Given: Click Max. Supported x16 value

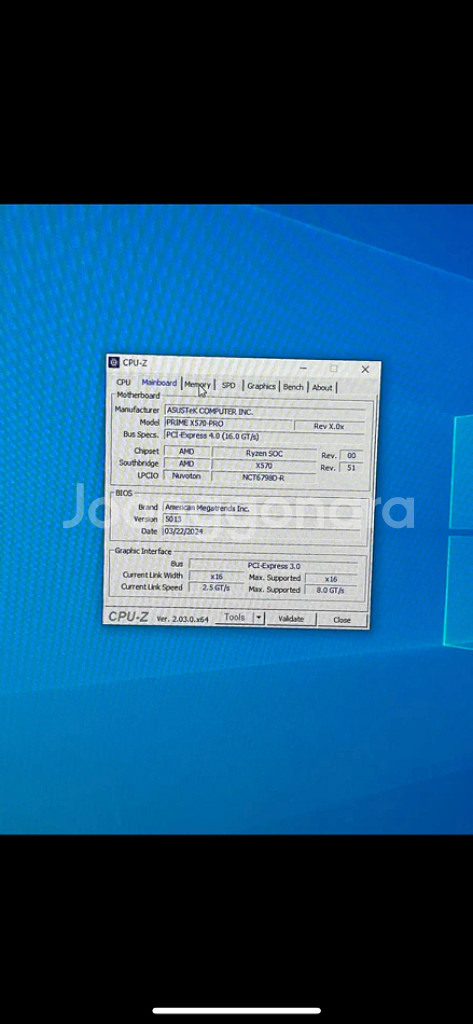Looking at the screenshot, I should (331, 579).
